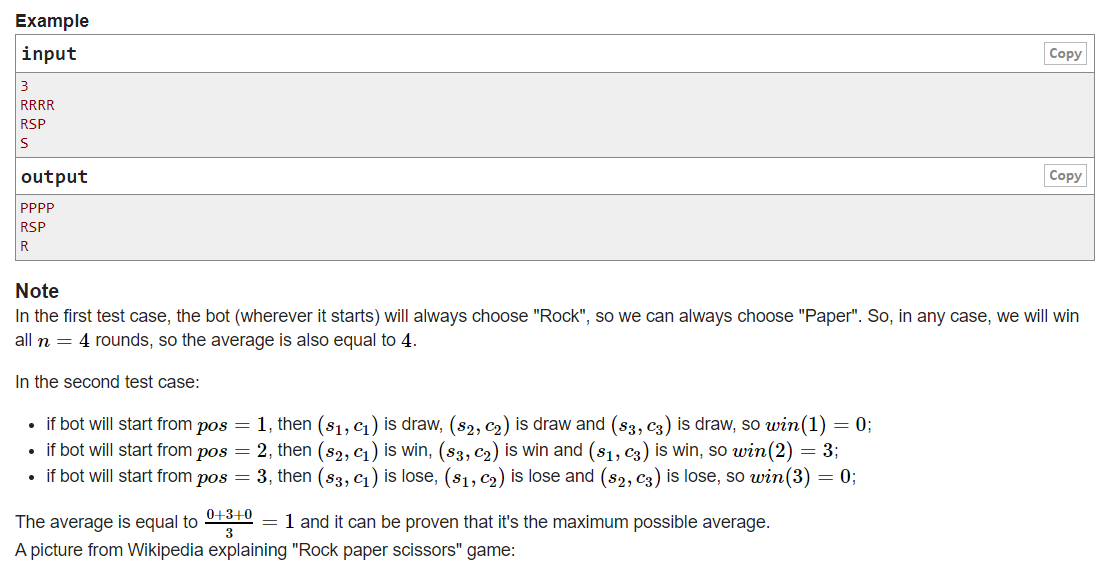Click the "output" section title

coord(54,177)
